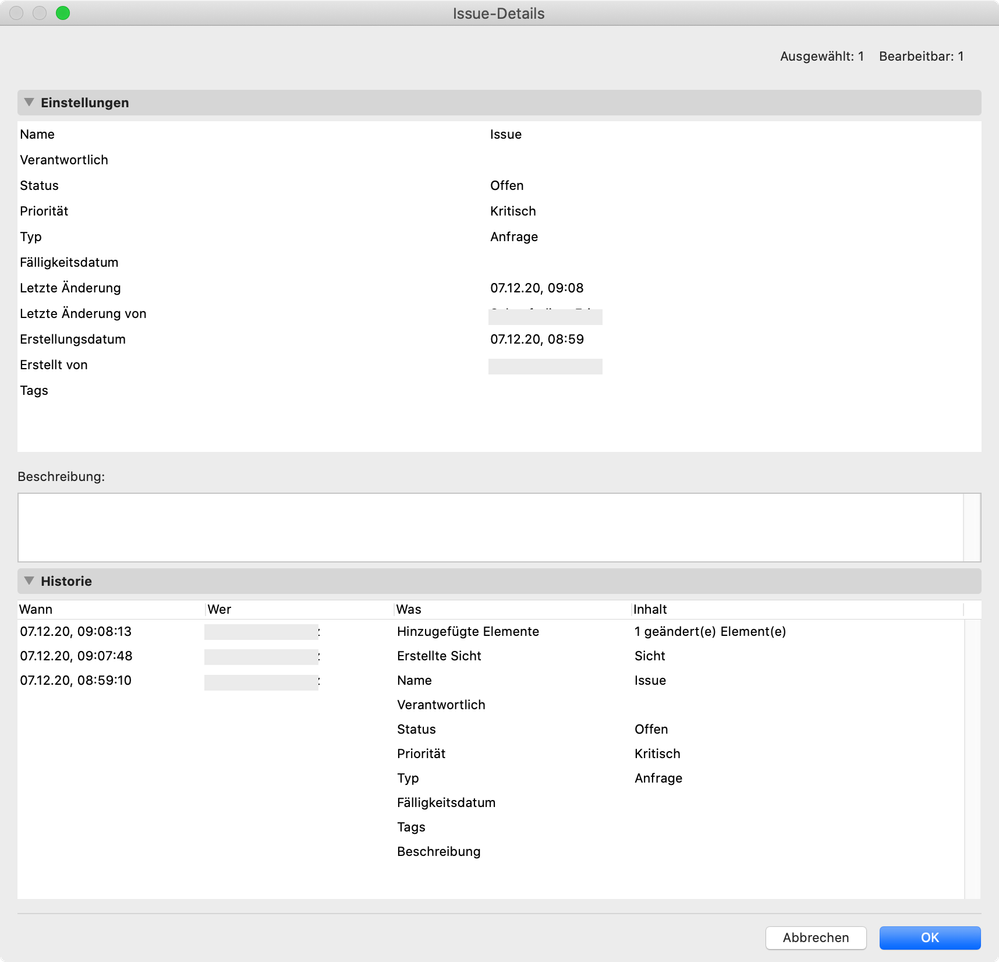Click the Wer column header
The image size is (999, 962).
[x=300, y=609]
